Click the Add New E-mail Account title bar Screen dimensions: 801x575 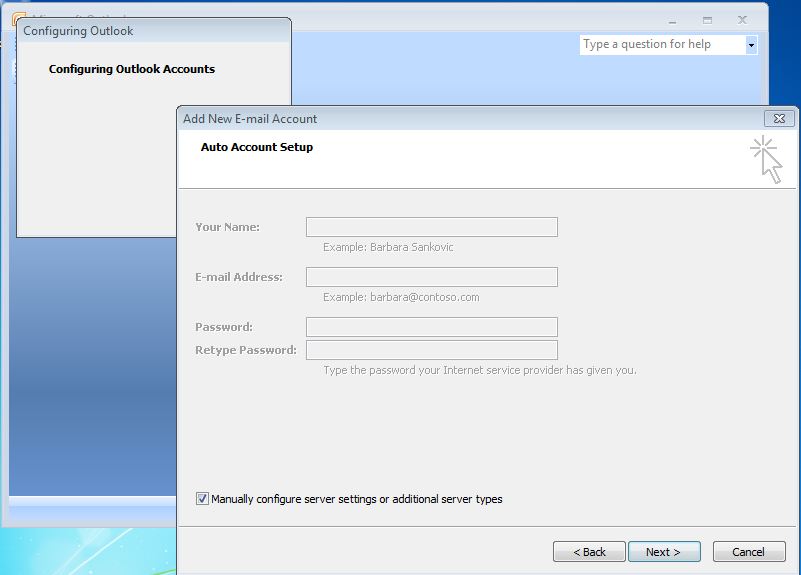[470, 118]
